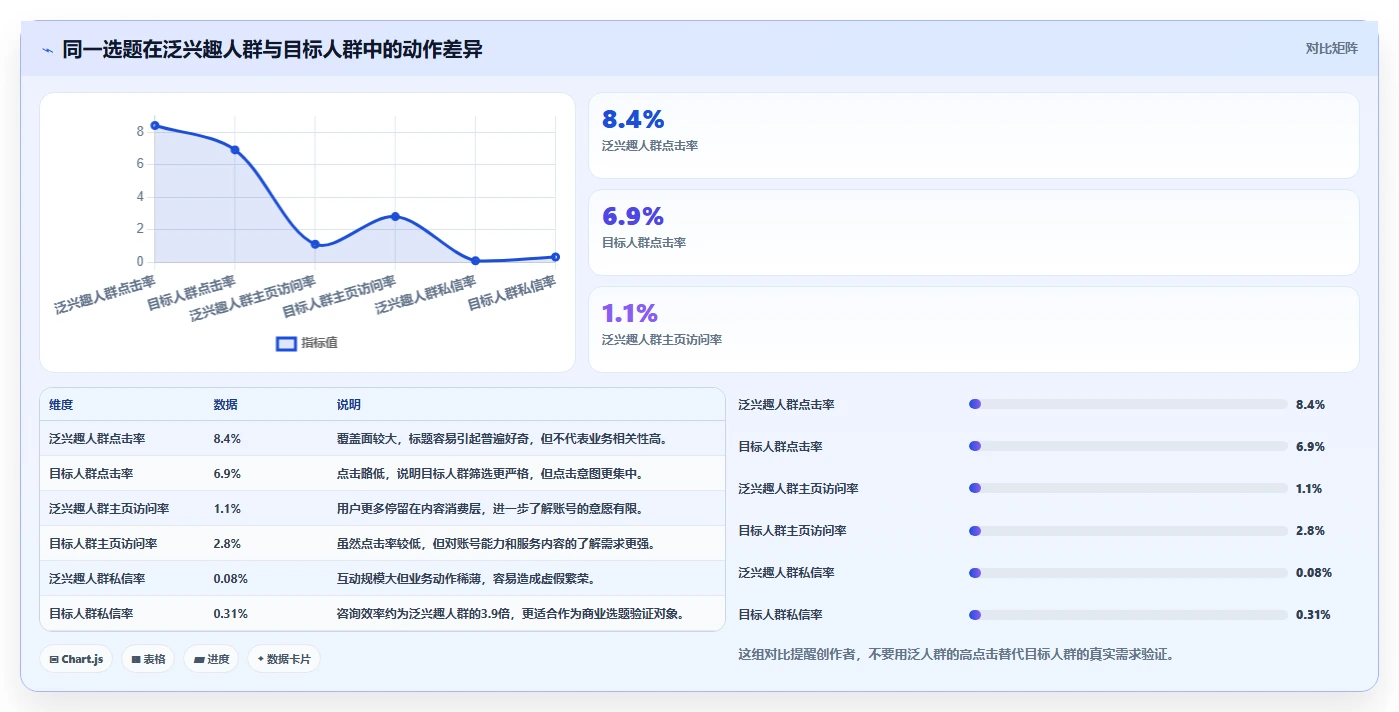Click table cell 2.8% in 目标人群主页访问率 row

click(x=227, y=543)
